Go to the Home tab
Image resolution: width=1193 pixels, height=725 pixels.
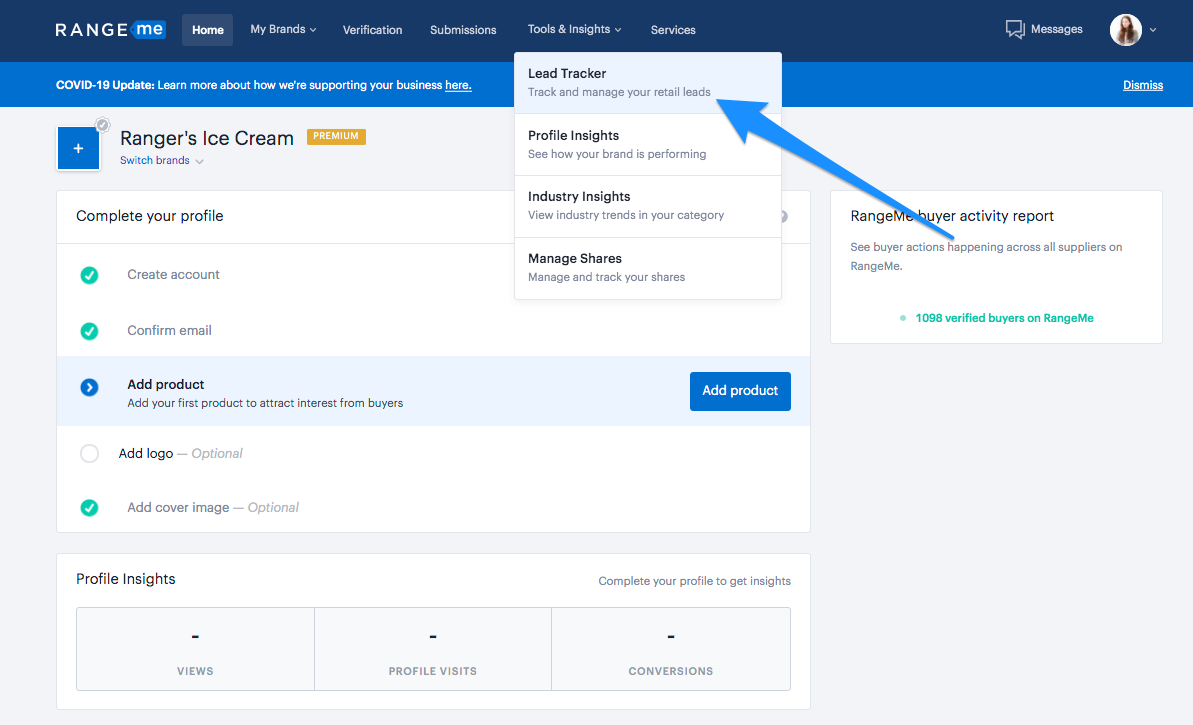(x=208, y=30)
